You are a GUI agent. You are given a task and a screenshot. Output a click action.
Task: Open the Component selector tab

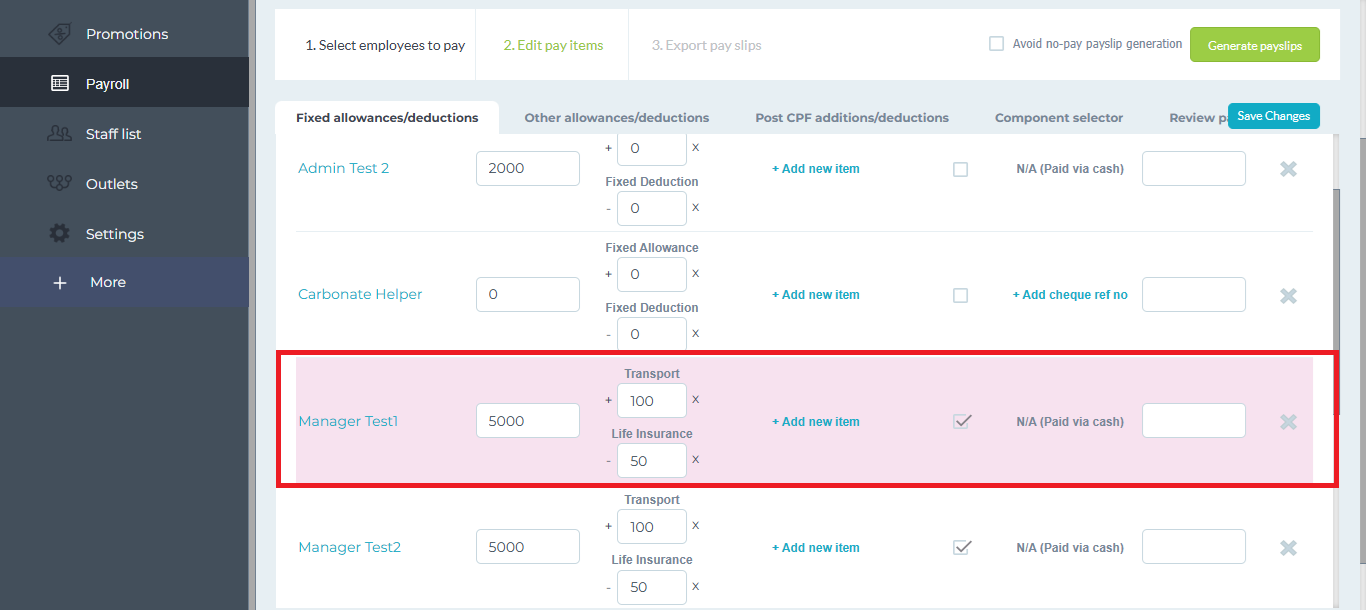1058,118
